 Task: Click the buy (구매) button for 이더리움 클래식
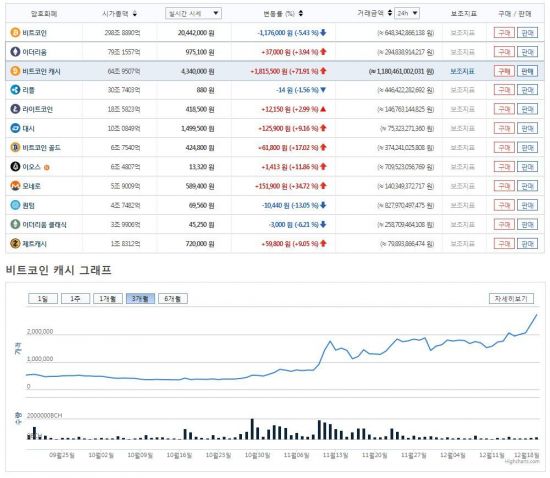click(x=504, y=224)
